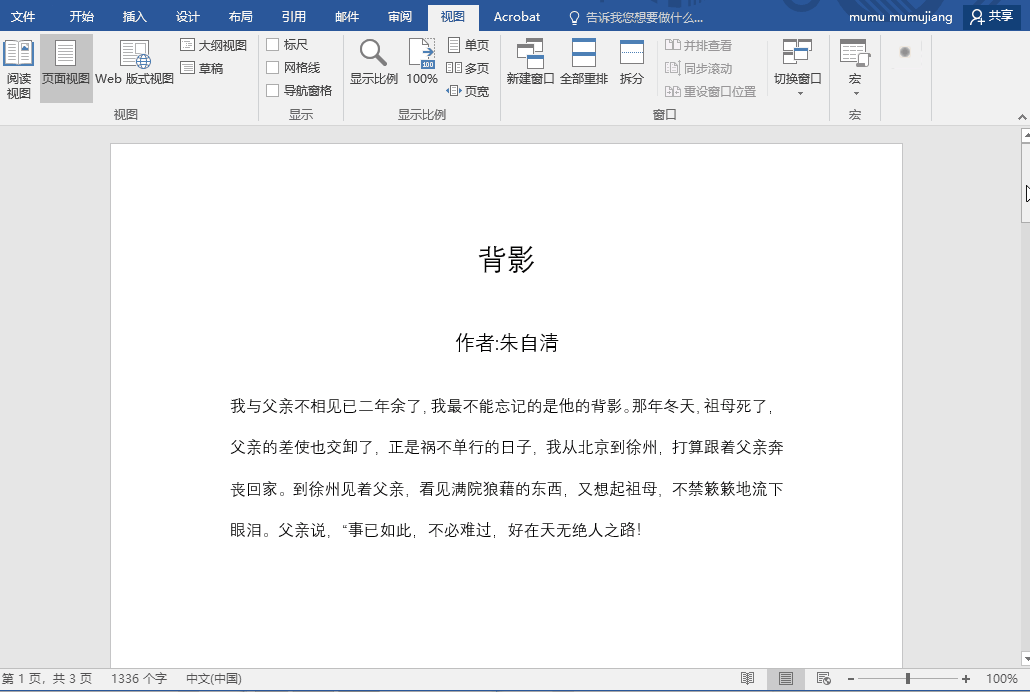The width and height of the screenshot is (1030, 692).
Task: Enable the Gridlines (网格线) checkbox
Action: (273, 68)
